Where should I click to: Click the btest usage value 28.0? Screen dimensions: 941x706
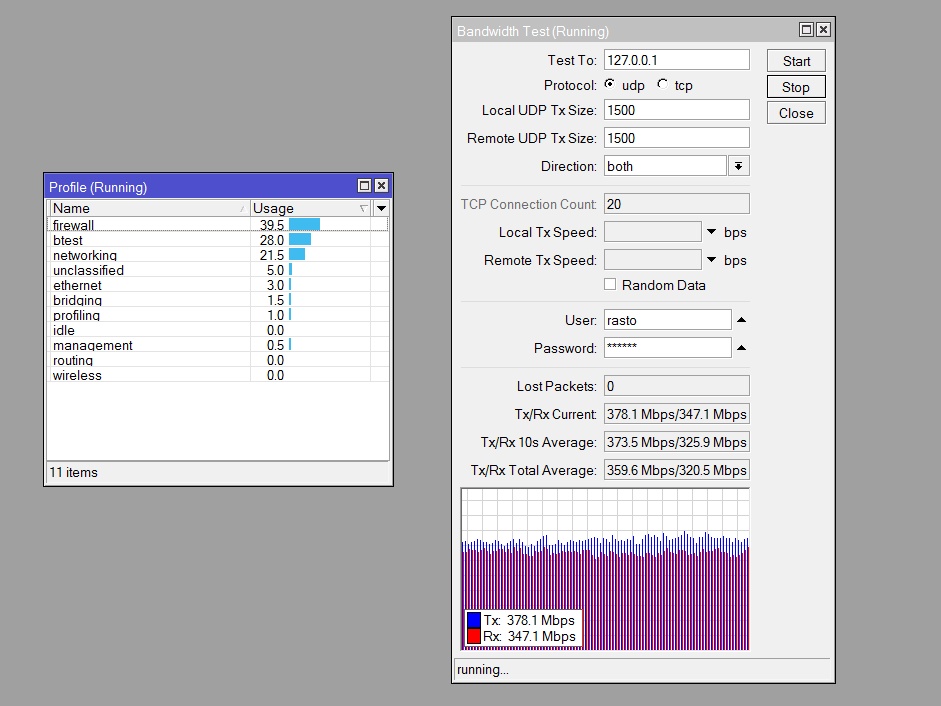(272, 240)
